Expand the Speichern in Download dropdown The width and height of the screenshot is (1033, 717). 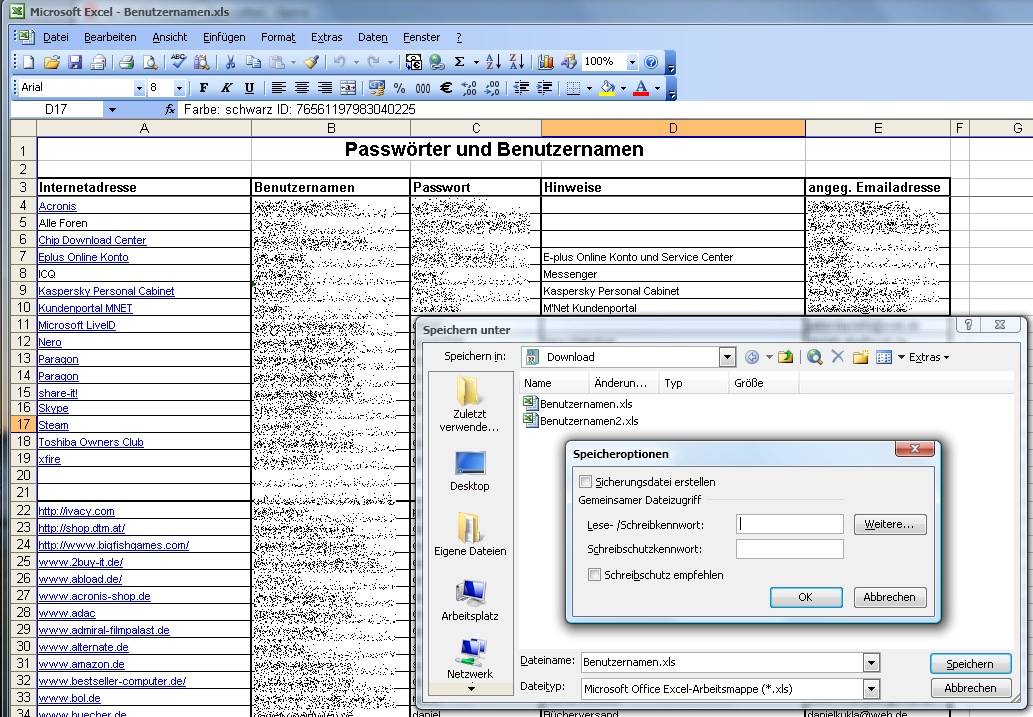[727, 357]
